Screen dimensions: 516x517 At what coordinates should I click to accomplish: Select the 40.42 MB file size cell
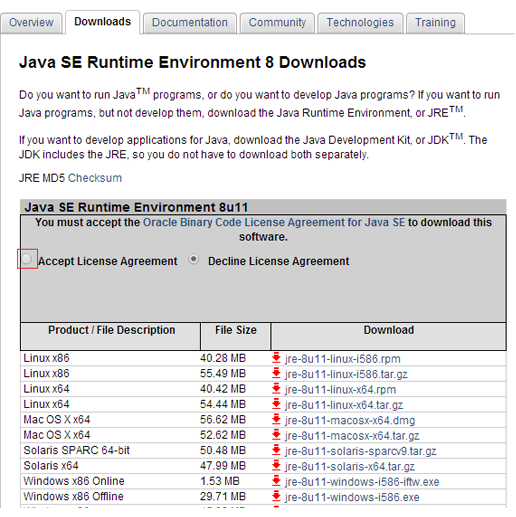tap(223, 389)
